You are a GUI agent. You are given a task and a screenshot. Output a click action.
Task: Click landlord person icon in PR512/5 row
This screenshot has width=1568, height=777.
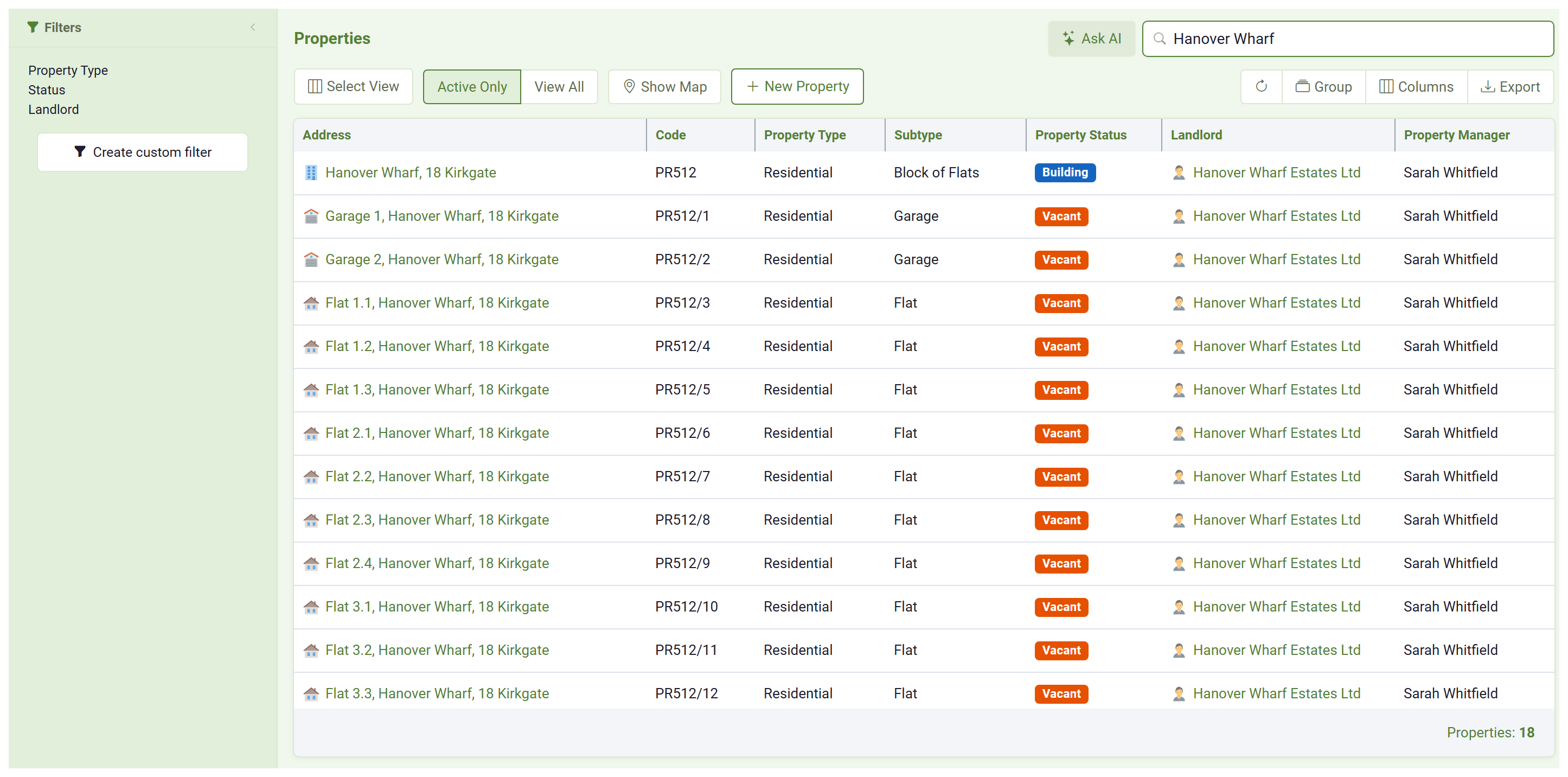1179,390
